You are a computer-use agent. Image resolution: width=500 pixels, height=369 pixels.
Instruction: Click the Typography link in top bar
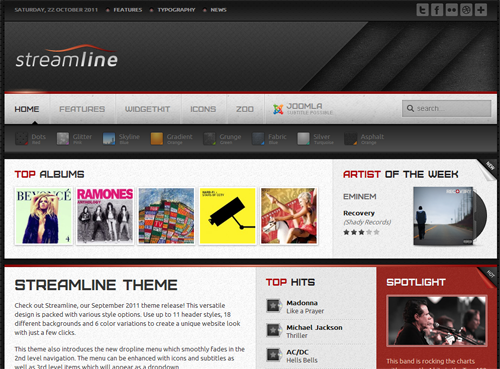click(176, 10)
